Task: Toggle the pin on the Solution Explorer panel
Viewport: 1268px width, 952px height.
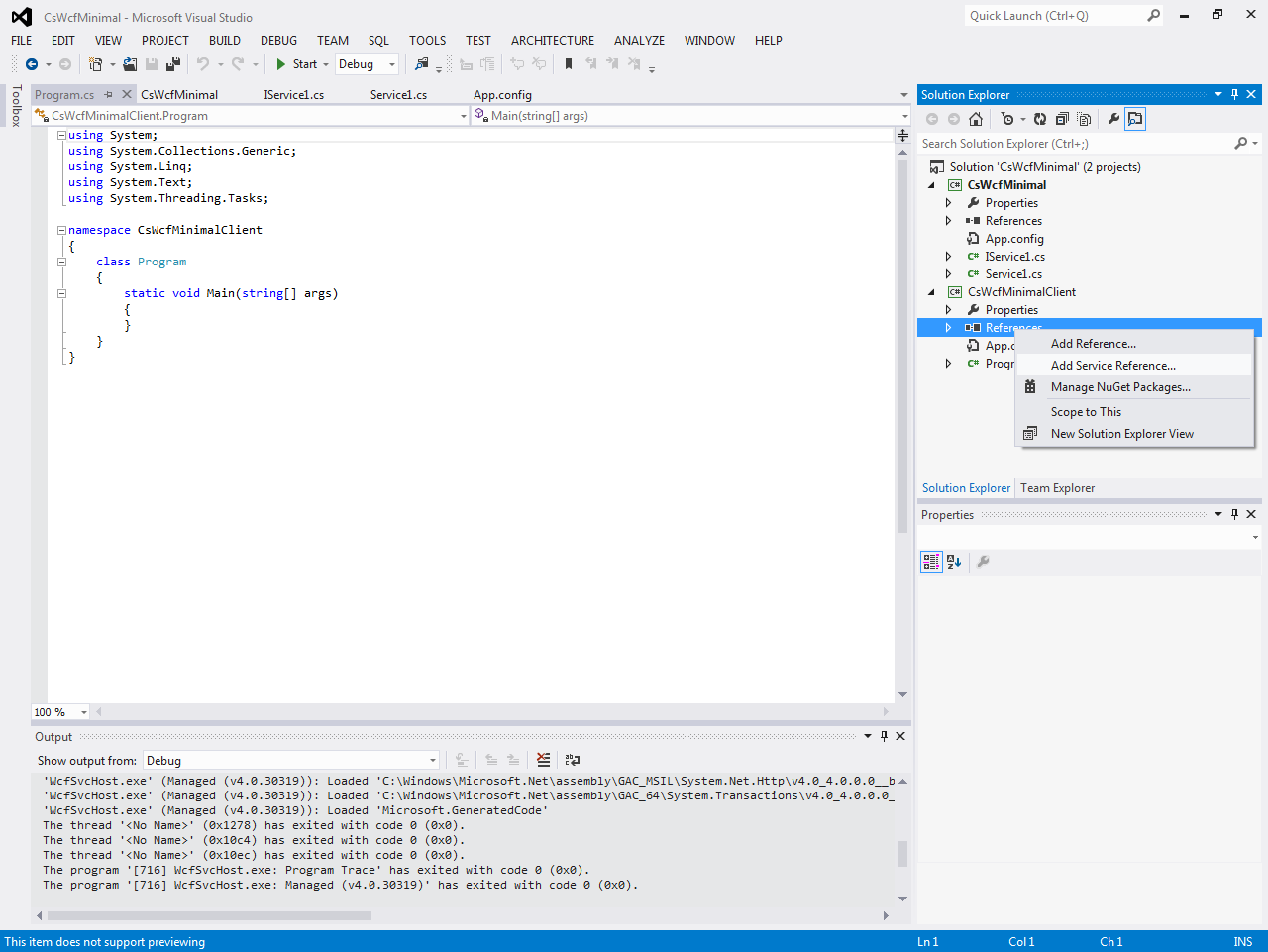Action: (x=1233, y=94)
